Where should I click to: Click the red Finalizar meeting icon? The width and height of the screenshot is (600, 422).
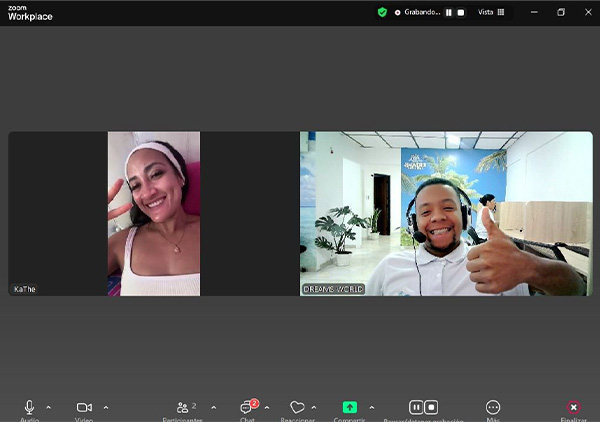tap(573, 407)
